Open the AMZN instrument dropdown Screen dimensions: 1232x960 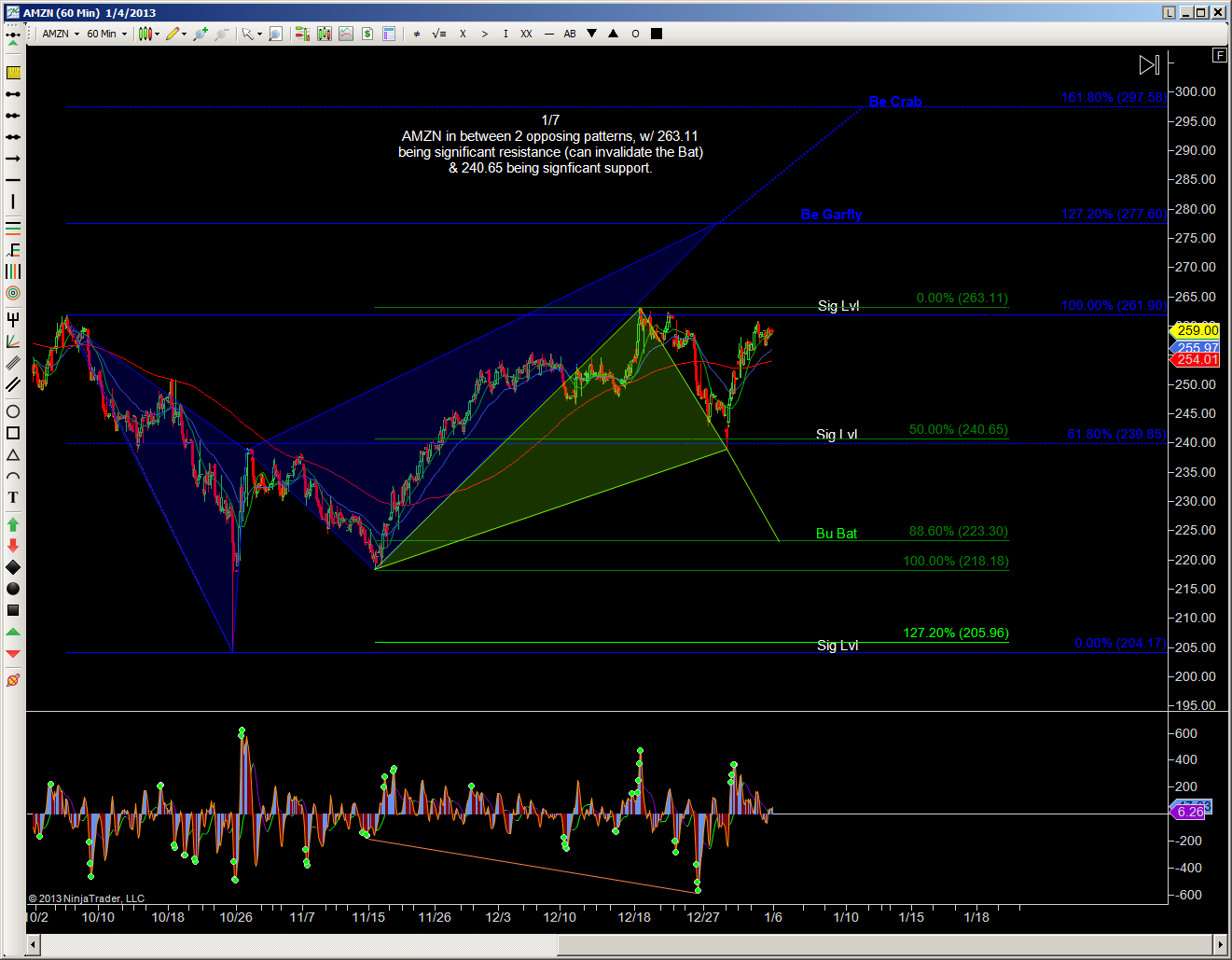[61, 34]
